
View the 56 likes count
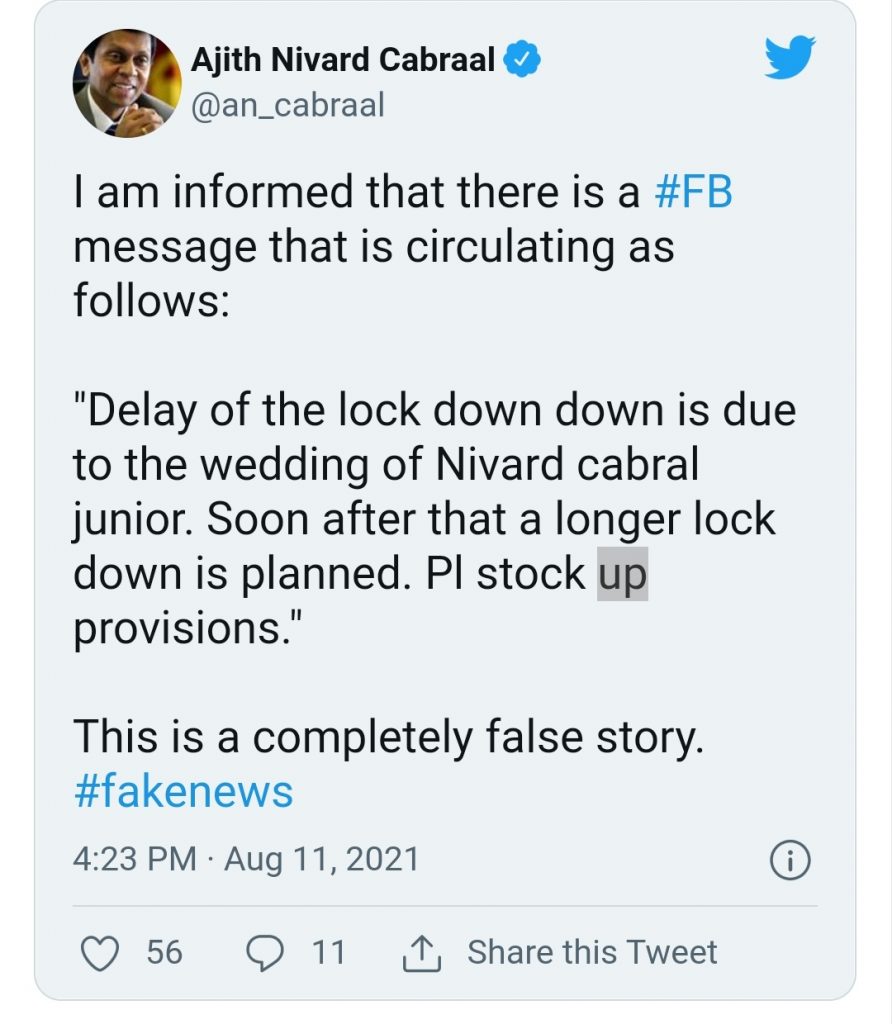[x=164, y=952]
